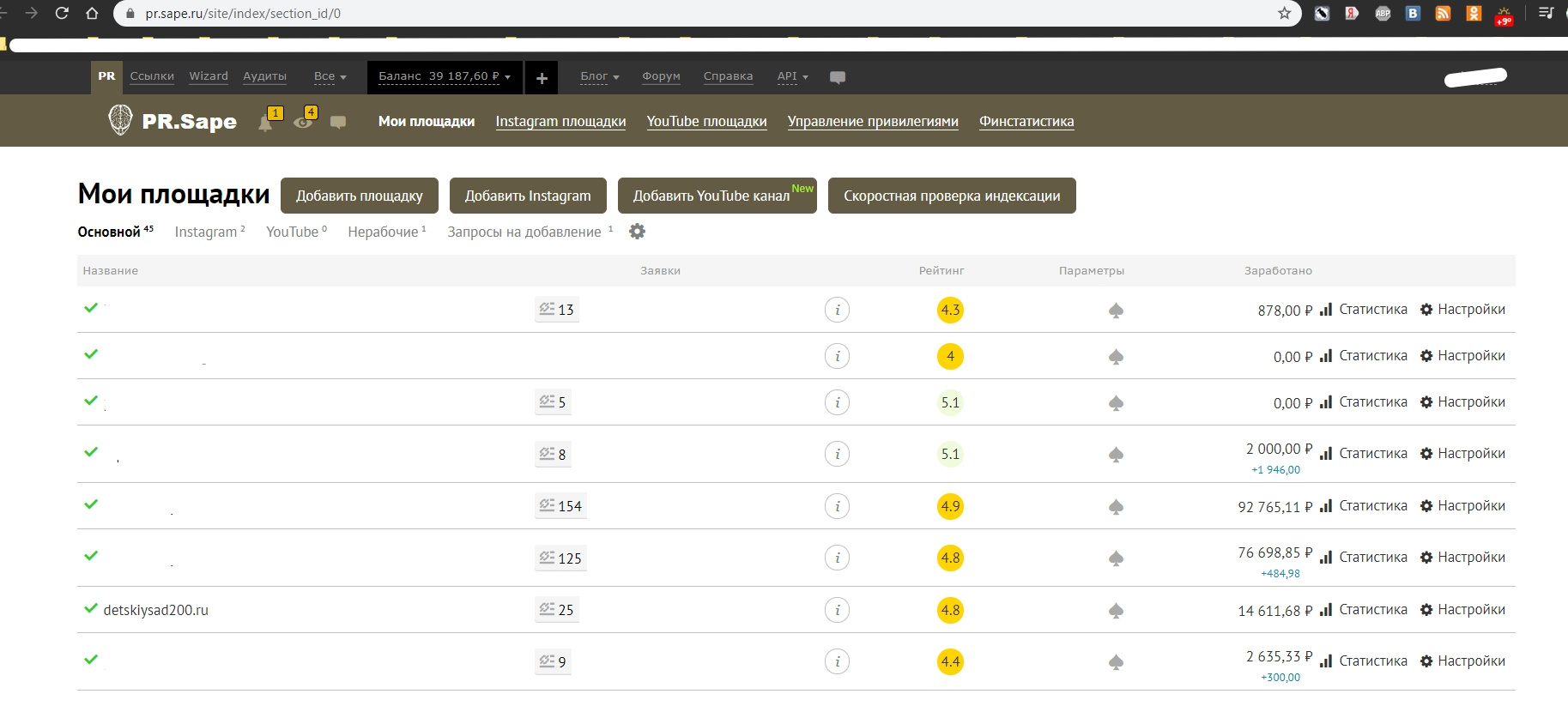Go to Управление привилегиями

873,121
